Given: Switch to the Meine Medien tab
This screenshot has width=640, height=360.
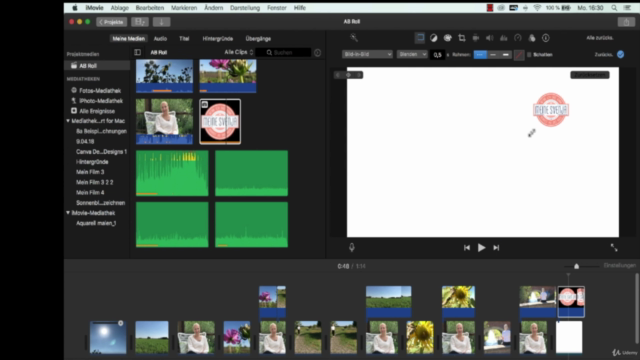Looking at the screenshot, I should coord(129,38).
